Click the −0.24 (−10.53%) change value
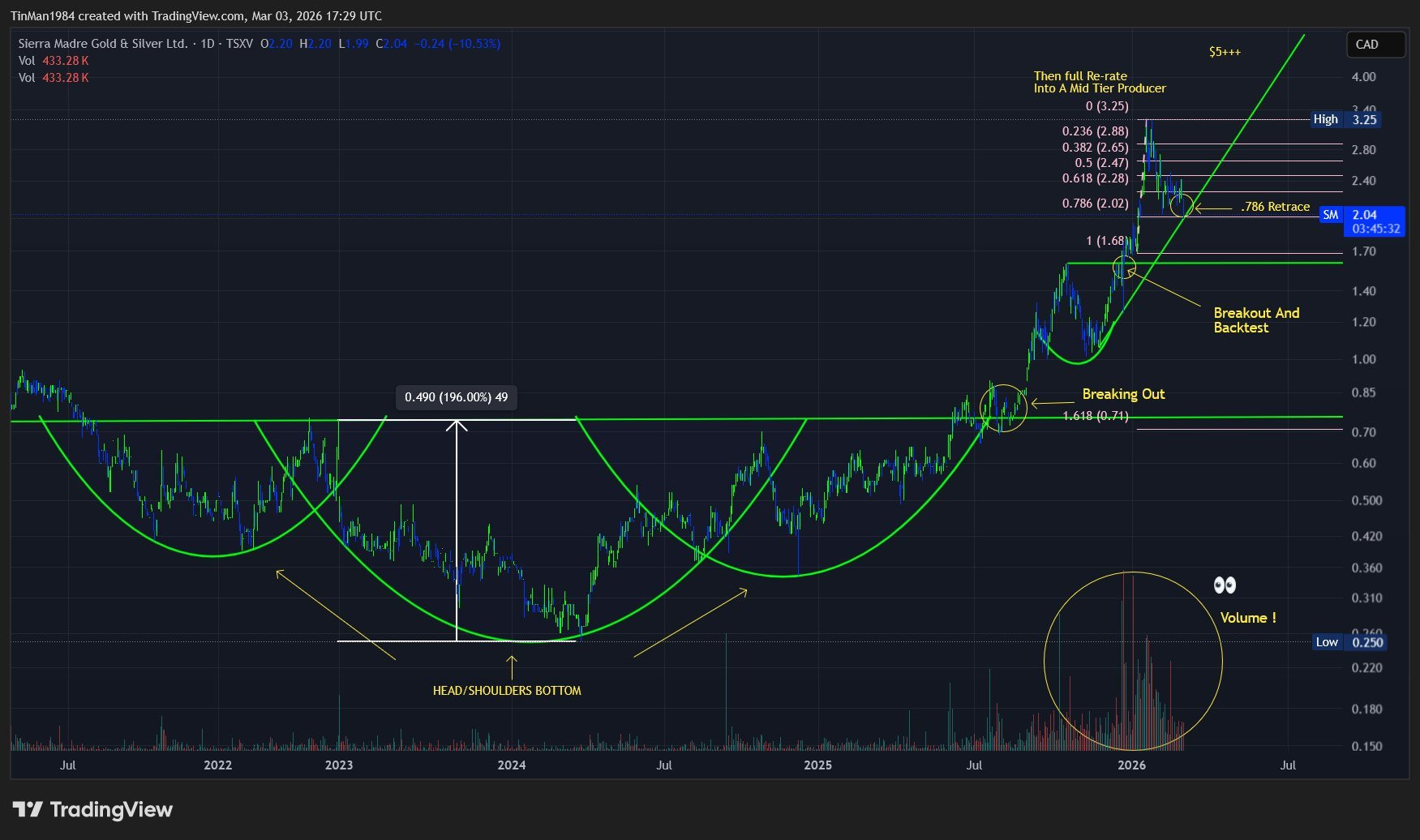The height and width of the screenshot is (840, 1420). pos(457,44)
